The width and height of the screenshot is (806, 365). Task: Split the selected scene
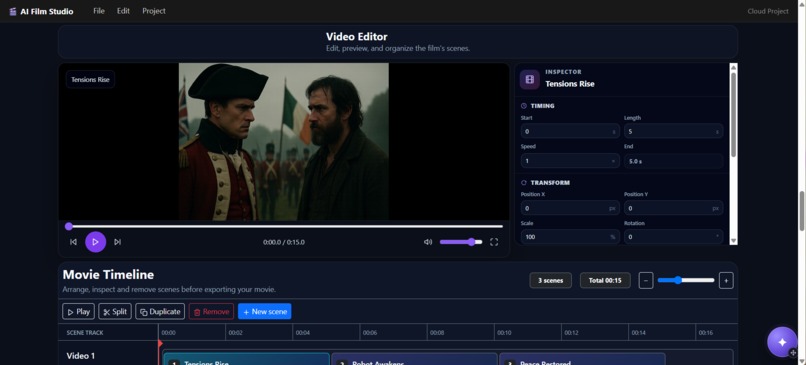point(115,312)
